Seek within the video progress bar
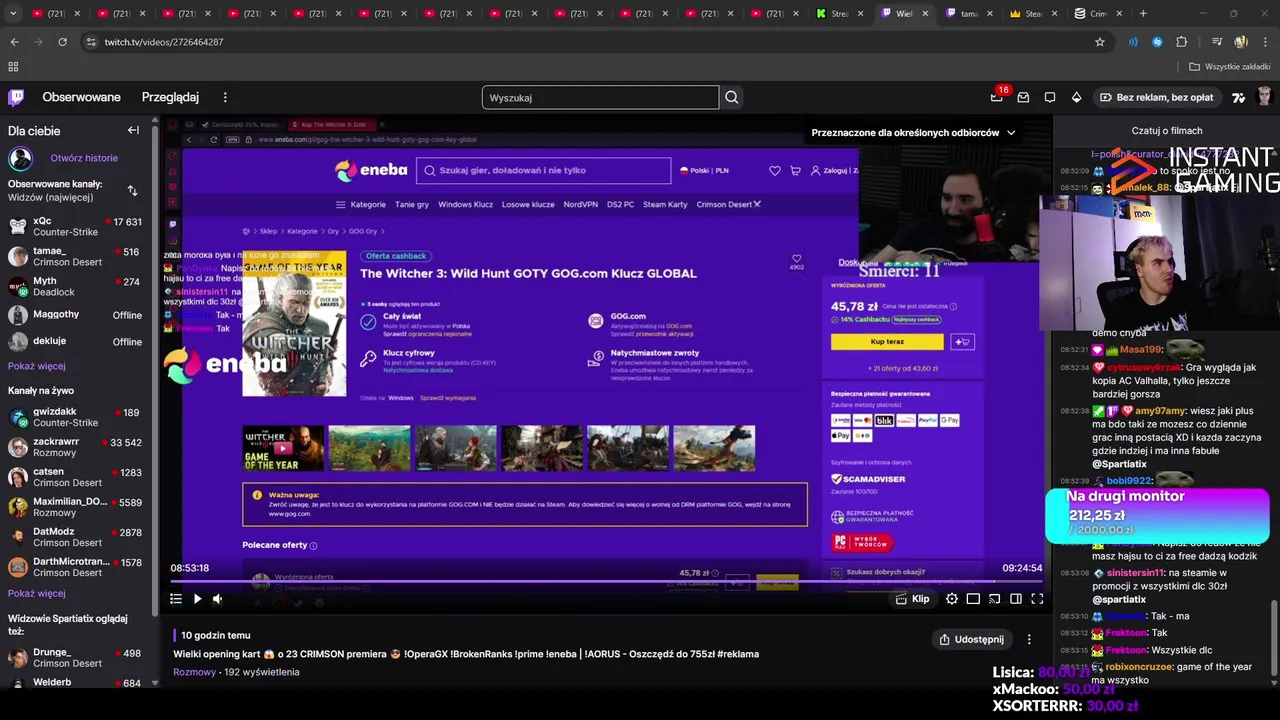Viewport: 1280px width, 720px height. (607, 580)
